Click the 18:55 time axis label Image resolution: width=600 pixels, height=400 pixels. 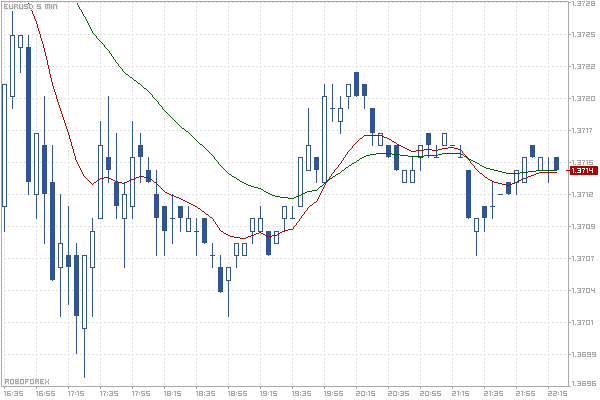point(237,393)
